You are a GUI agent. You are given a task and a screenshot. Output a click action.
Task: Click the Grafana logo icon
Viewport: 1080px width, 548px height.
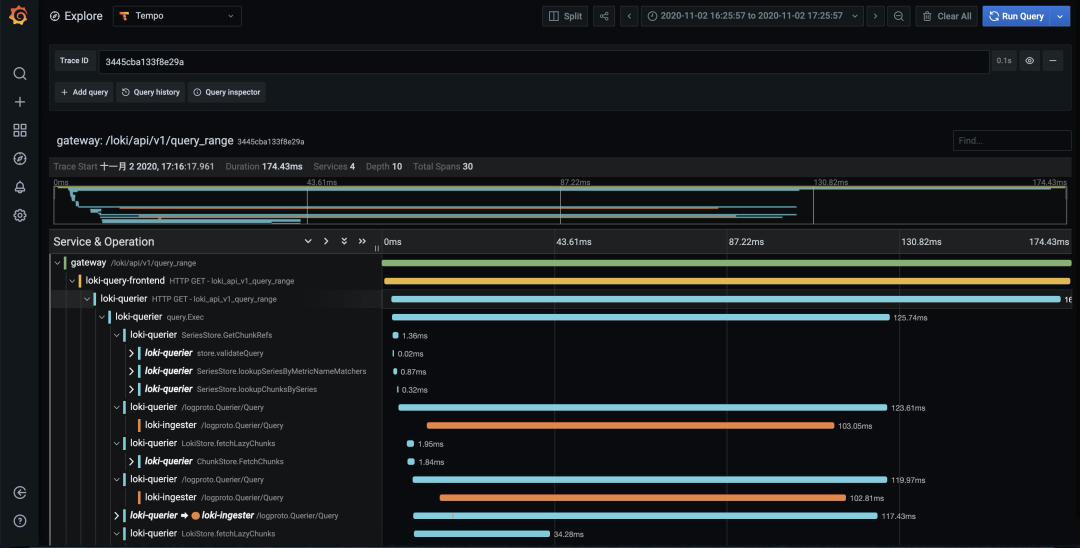(19, 15)
